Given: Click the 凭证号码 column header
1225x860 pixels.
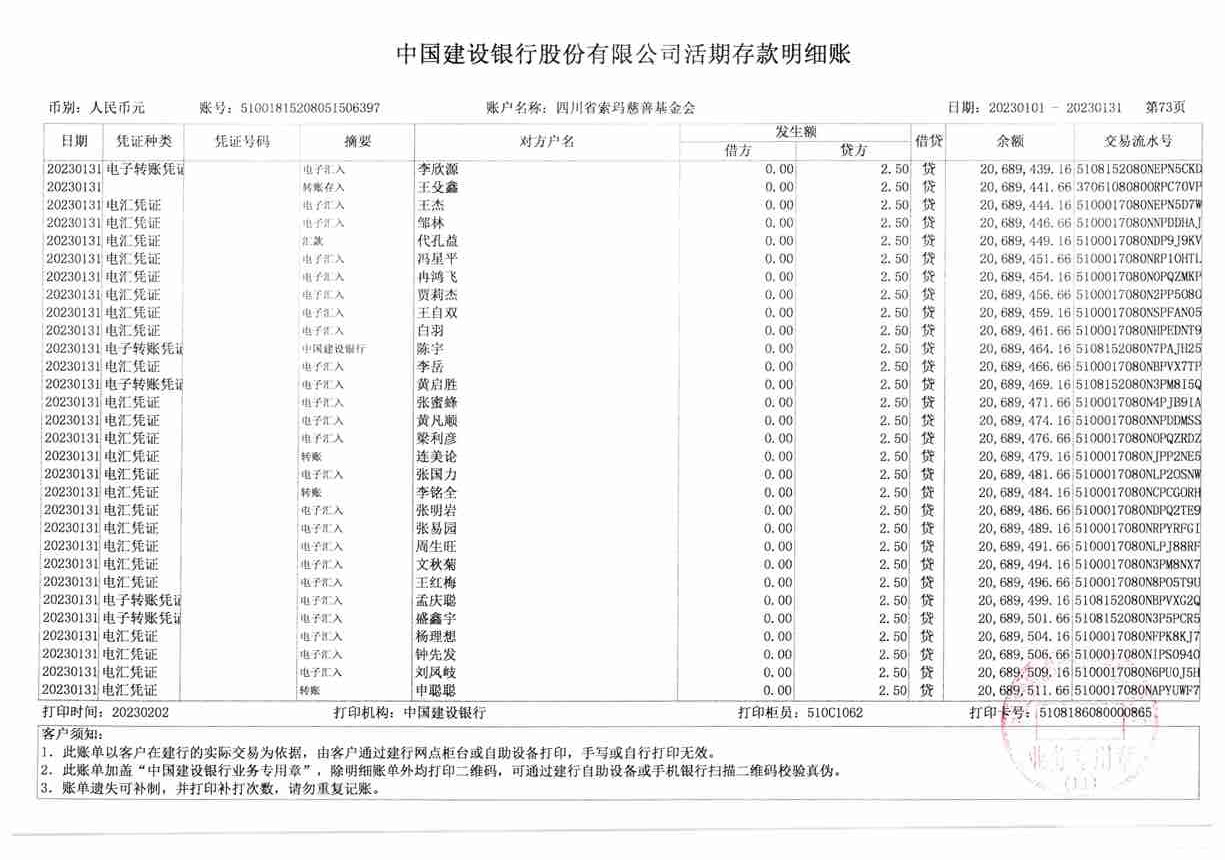Looking at the screenshot, I should click(242, 141).
